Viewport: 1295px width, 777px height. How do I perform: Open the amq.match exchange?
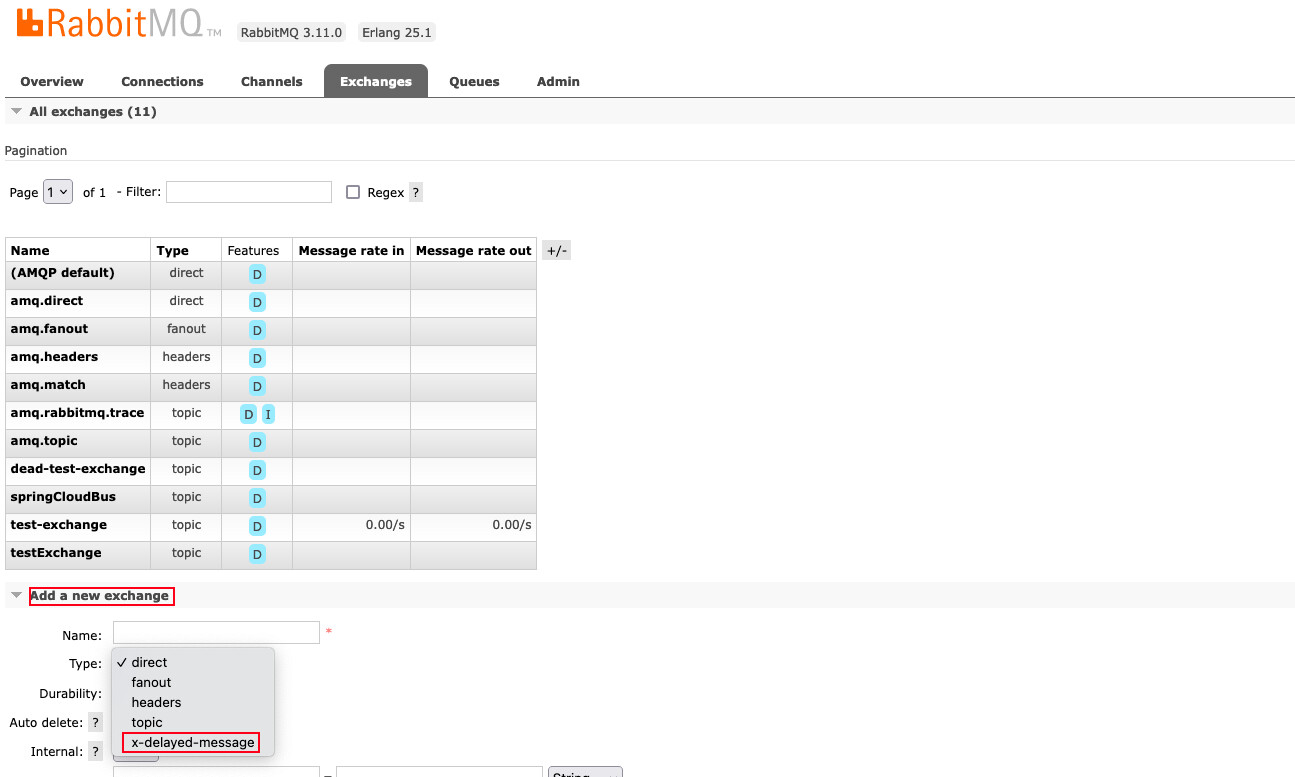[x=48, y=385]
